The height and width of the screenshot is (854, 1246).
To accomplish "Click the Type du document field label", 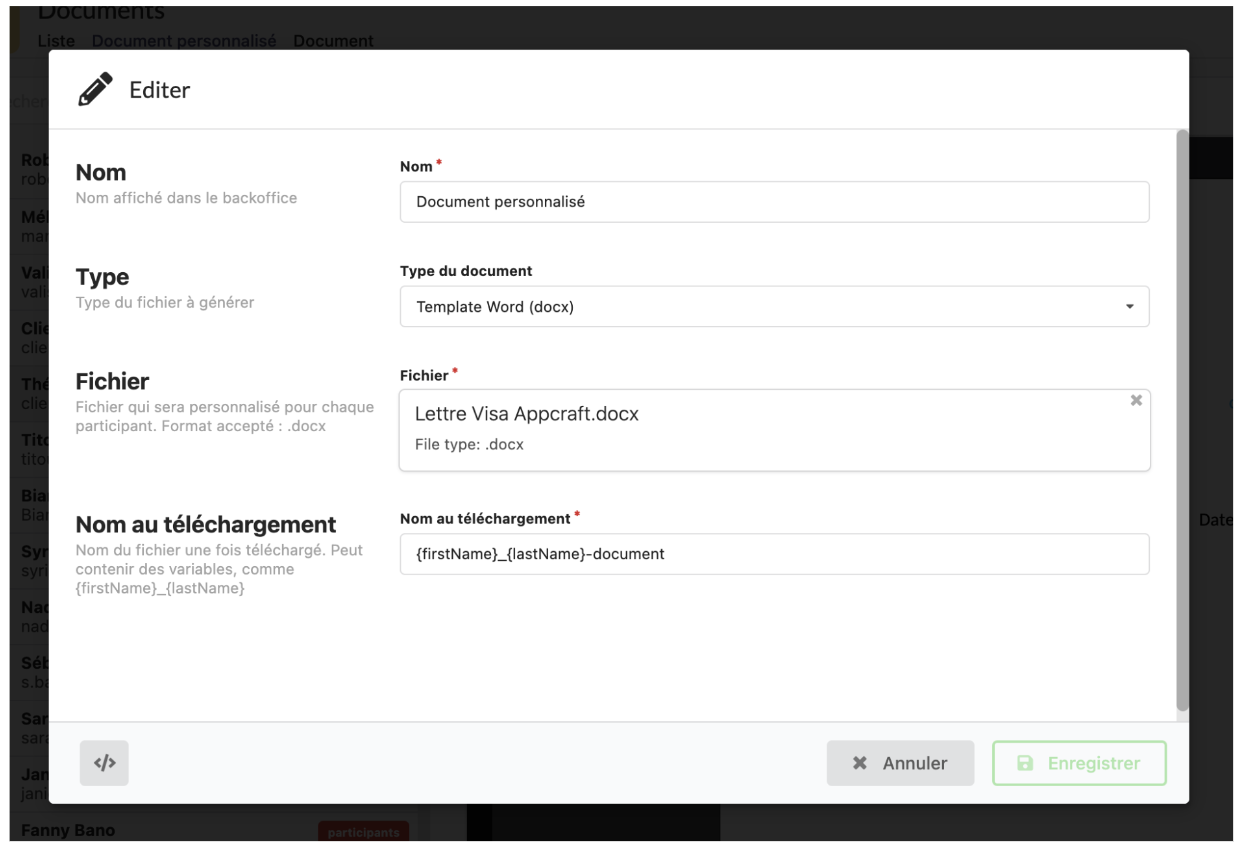I will (466, 271).
